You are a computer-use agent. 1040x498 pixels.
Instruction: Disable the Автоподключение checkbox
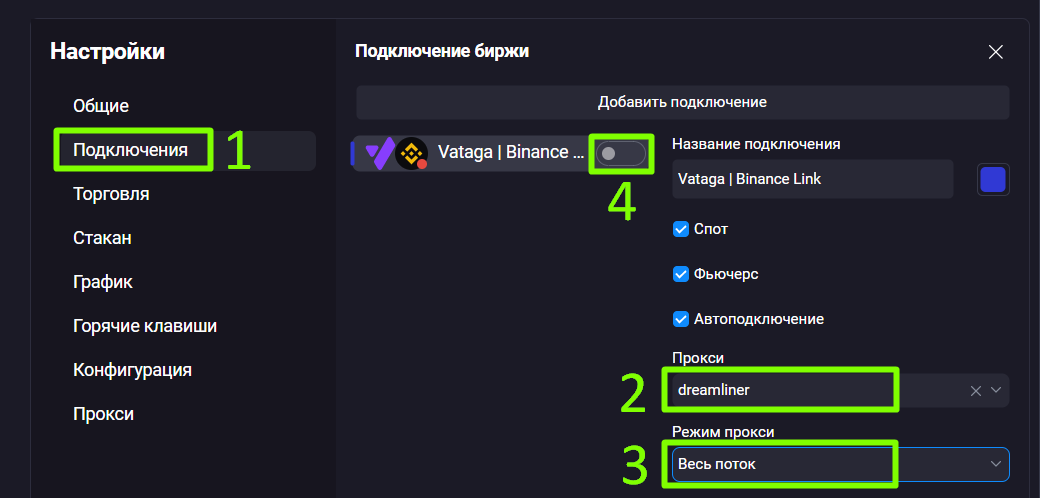pos(681,319)
